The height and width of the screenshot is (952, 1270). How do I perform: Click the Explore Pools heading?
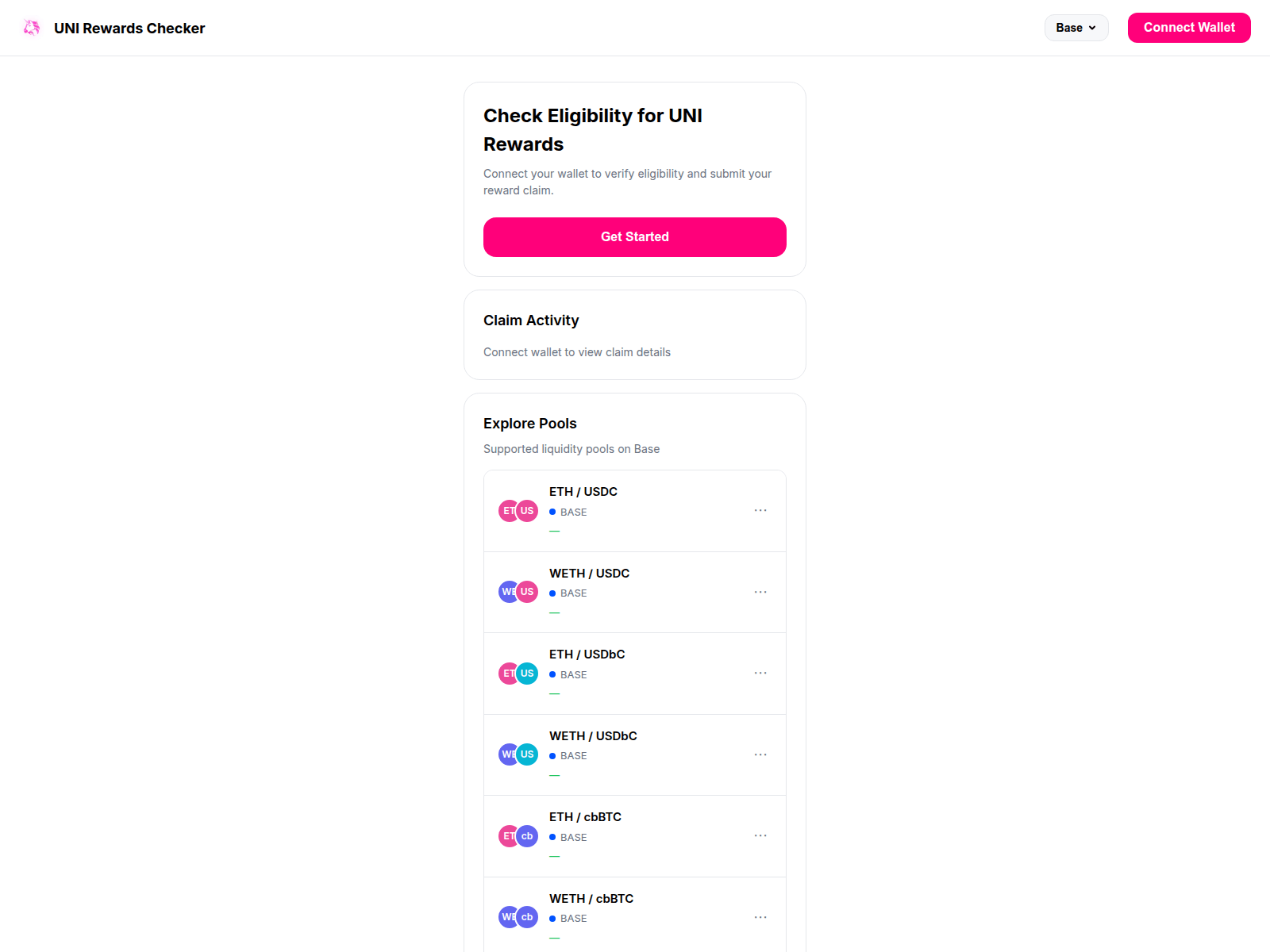(x=529, y=424)
